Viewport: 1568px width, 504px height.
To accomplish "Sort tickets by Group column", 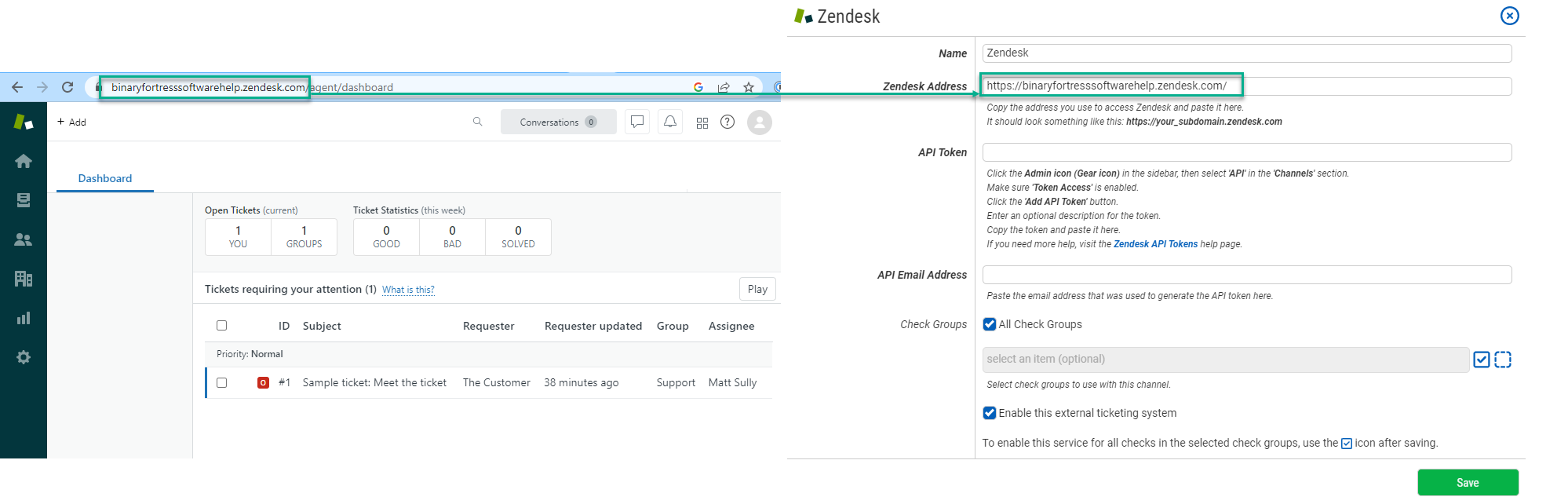I will point(673,326).
